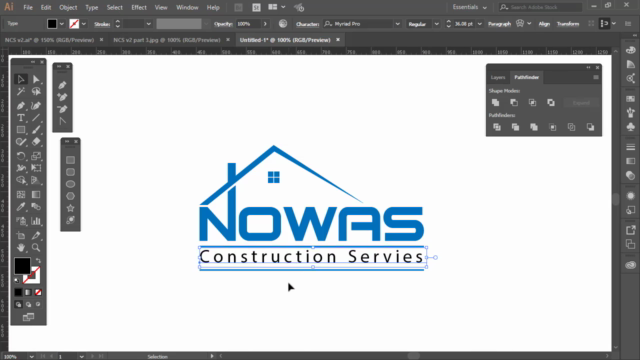Open the Essentials workspace dropdown

(469, 7)
